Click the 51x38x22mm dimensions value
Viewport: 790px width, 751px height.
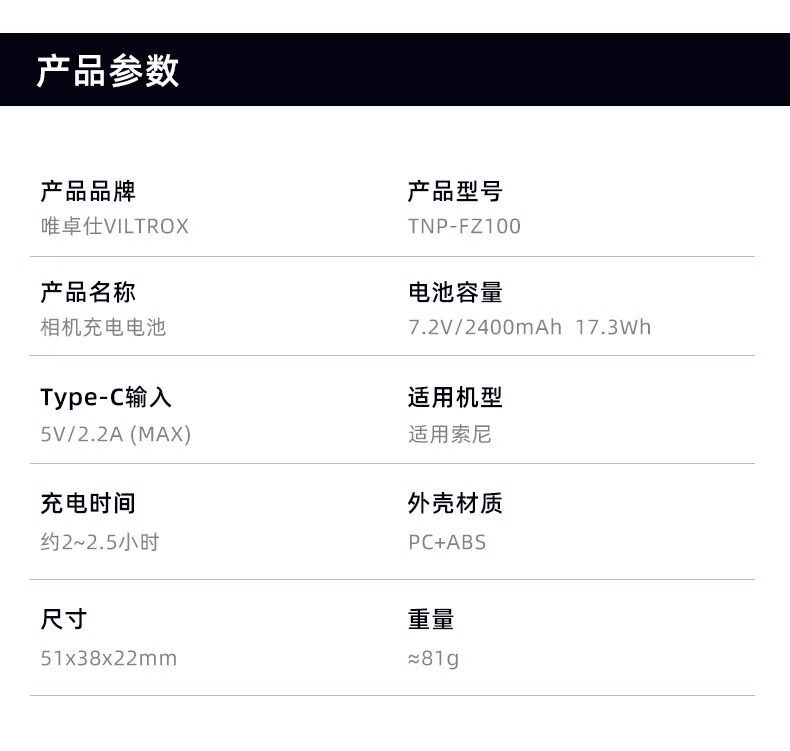[109, 658]
